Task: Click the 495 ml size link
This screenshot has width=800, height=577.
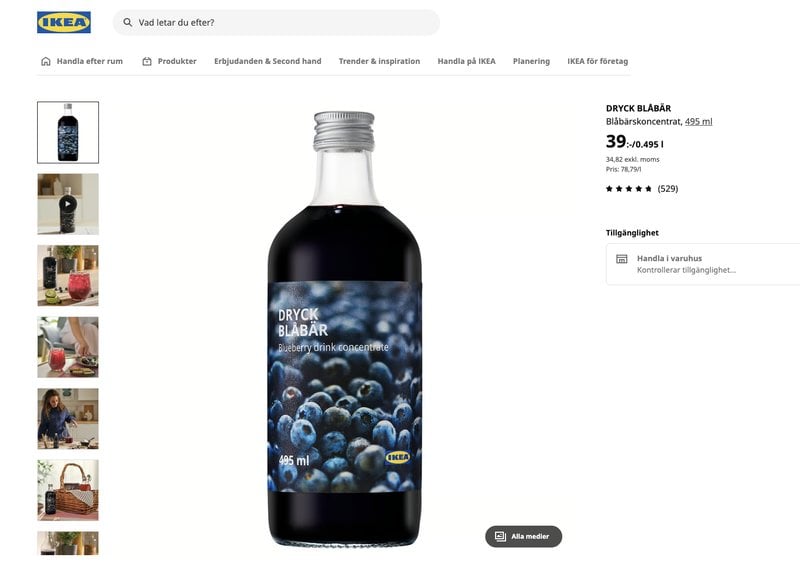Action: [x=698, y=121]
